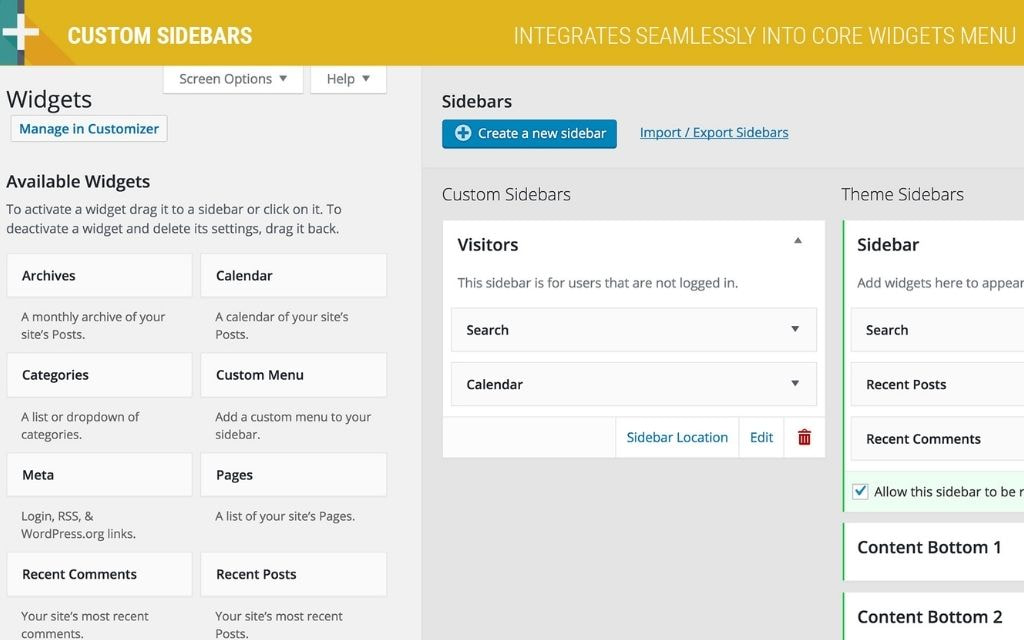Open Sidebar Location settings

coord(677,437)
